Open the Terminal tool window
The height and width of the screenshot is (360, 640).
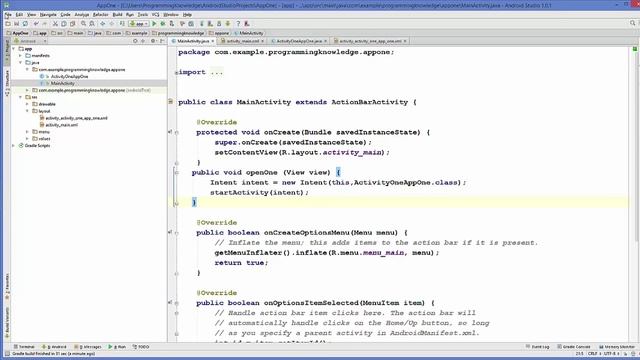tap(24, 347)
